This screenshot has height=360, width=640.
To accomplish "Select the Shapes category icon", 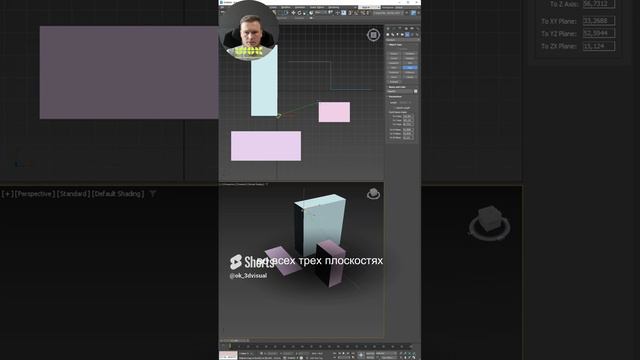I will pyautogui.click(x=393, y=34).
